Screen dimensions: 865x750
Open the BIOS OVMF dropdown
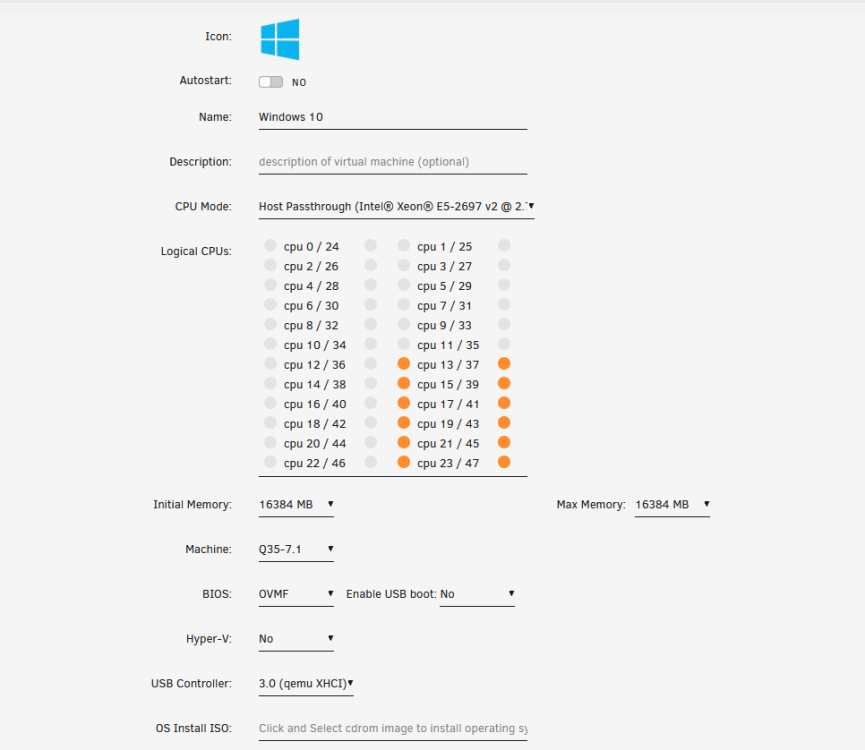pos(296,594)
